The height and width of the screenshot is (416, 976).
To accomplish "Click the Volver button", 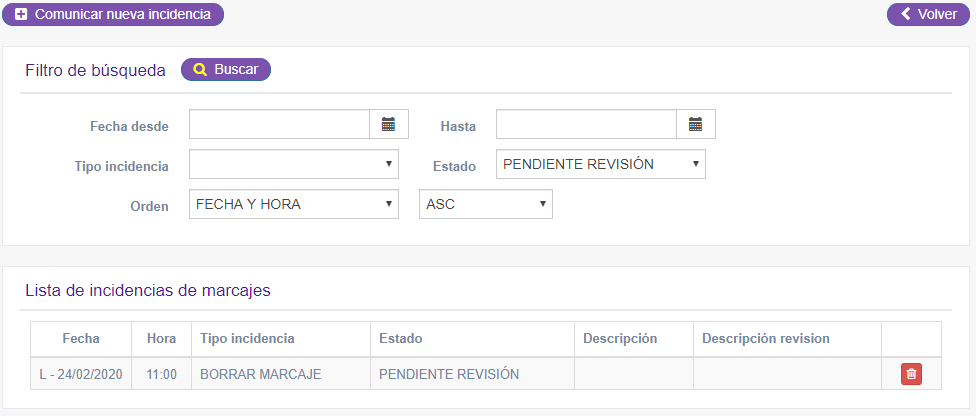I will (928, 14).
